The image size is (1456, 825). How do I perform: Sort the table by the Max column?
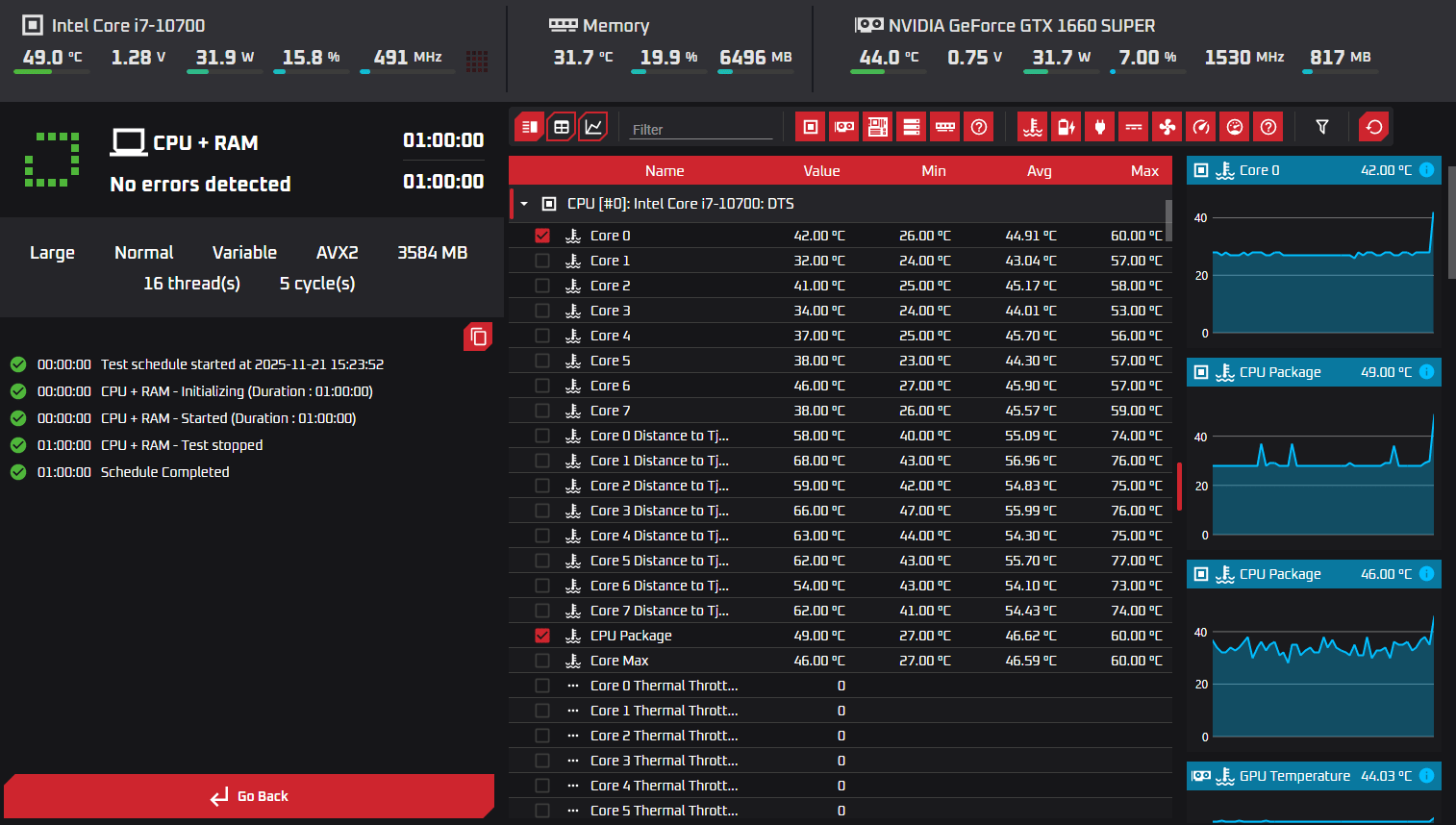tap(1144, 171)
